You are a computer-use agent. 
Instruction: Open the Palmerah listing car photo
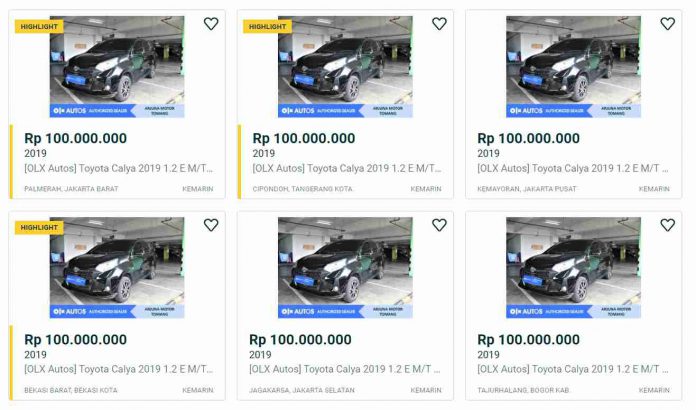[x=117, y=67]
